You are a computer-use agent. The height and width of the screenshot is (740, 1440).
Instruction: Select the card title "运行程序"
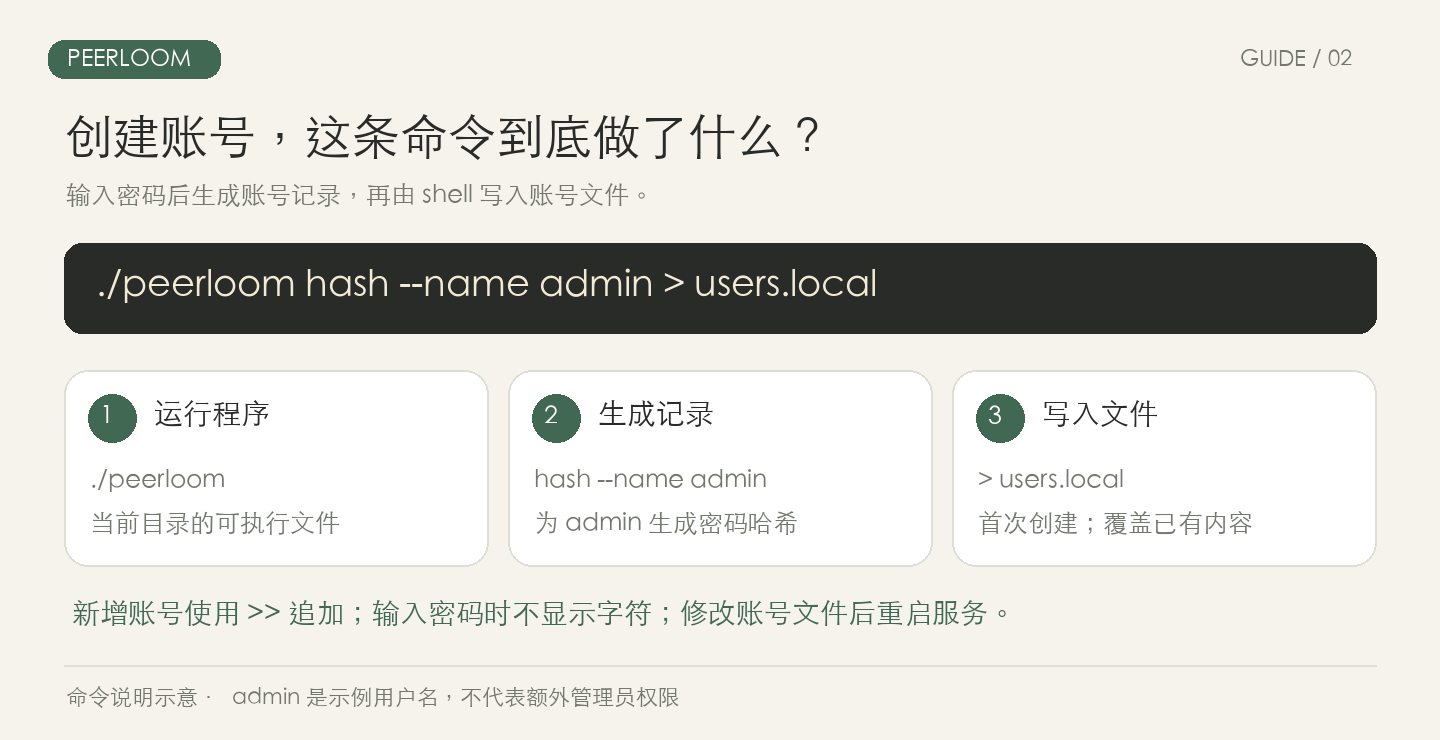[212, 414]
